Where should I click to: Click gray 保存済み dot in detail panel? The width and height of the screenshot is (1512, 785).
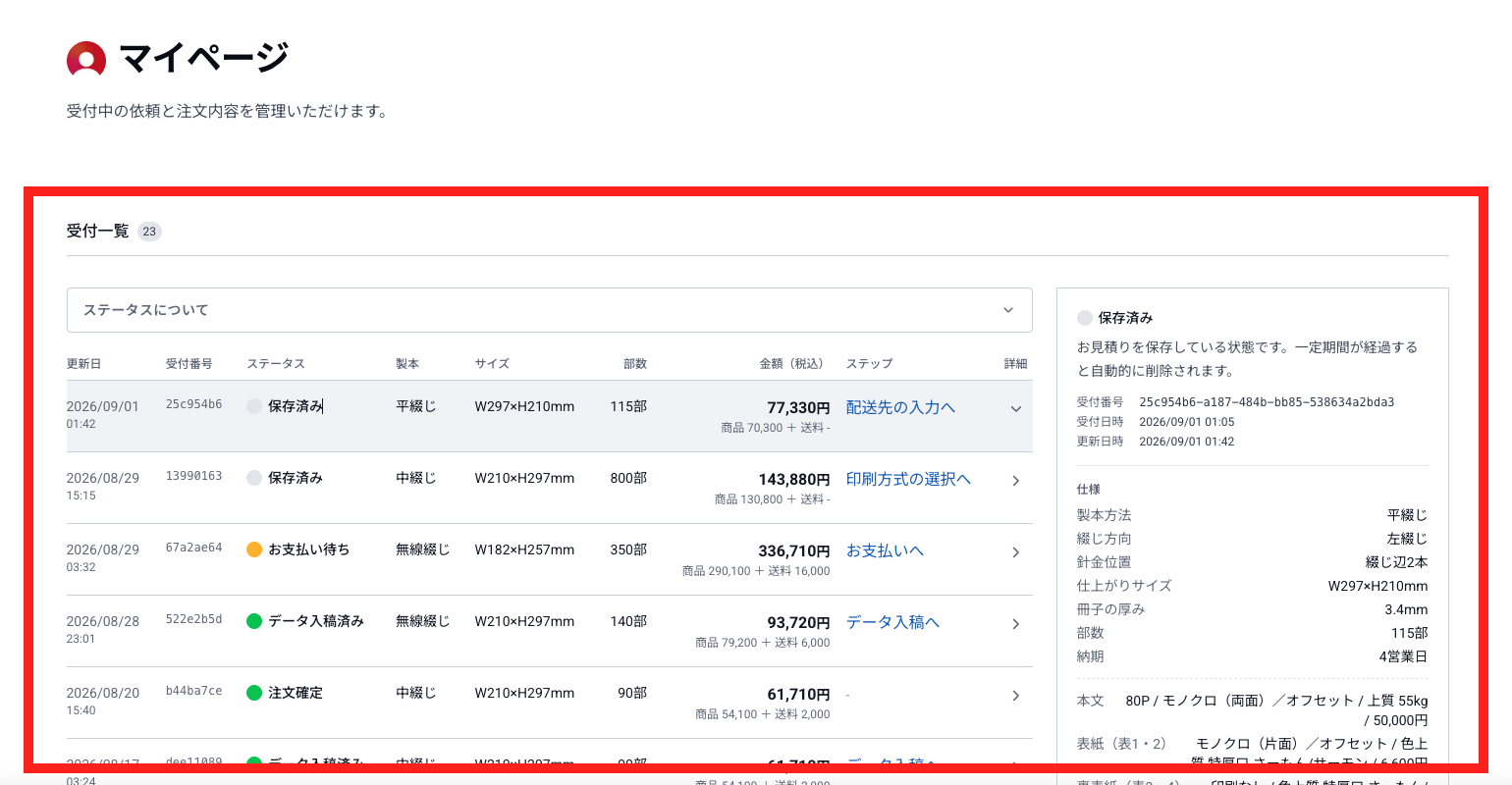[x=1085, y=318]
